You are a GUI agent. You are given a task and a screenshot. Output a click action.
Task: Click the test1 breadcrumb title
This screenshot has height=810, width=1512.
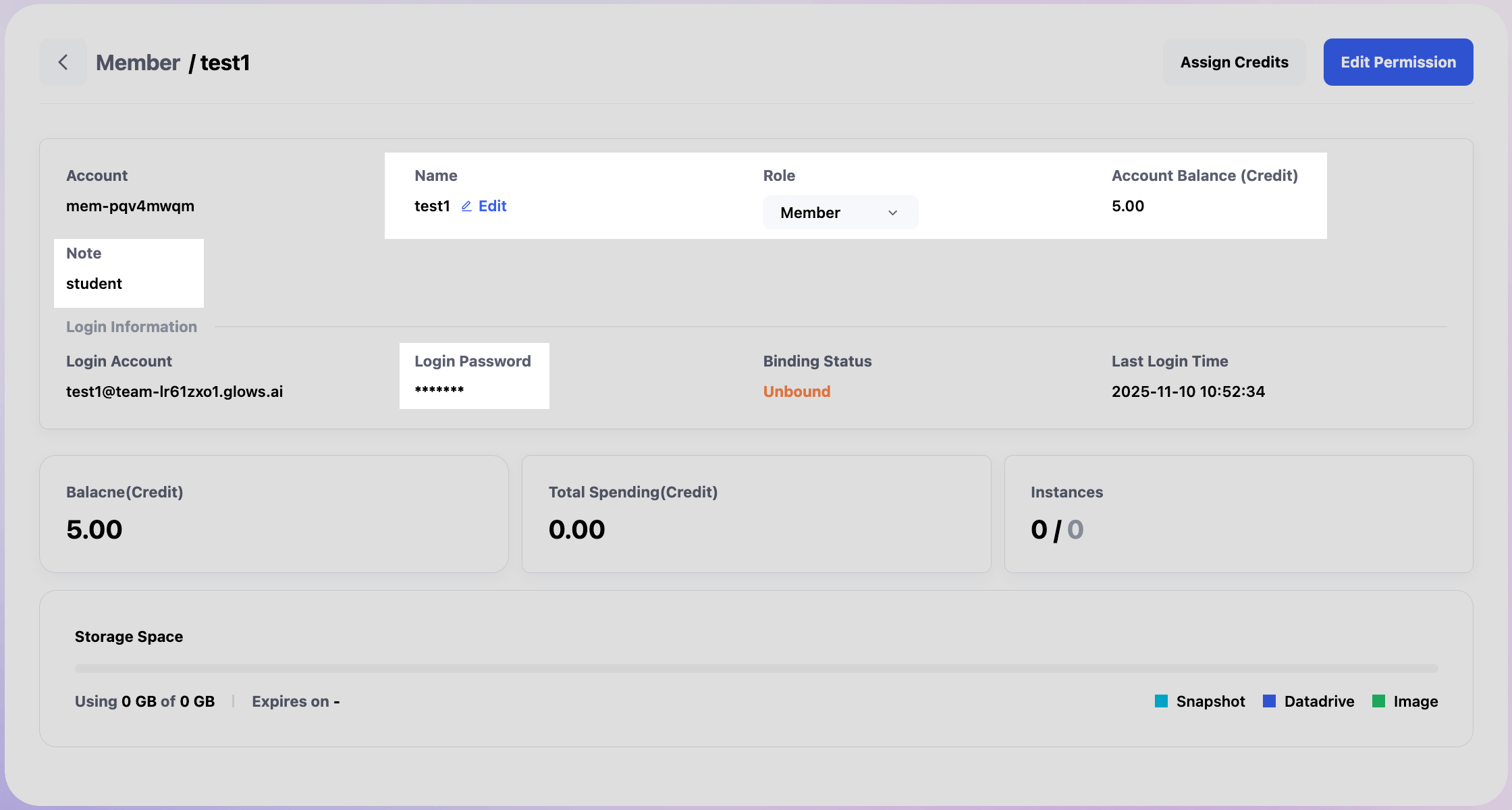(225, 63)
